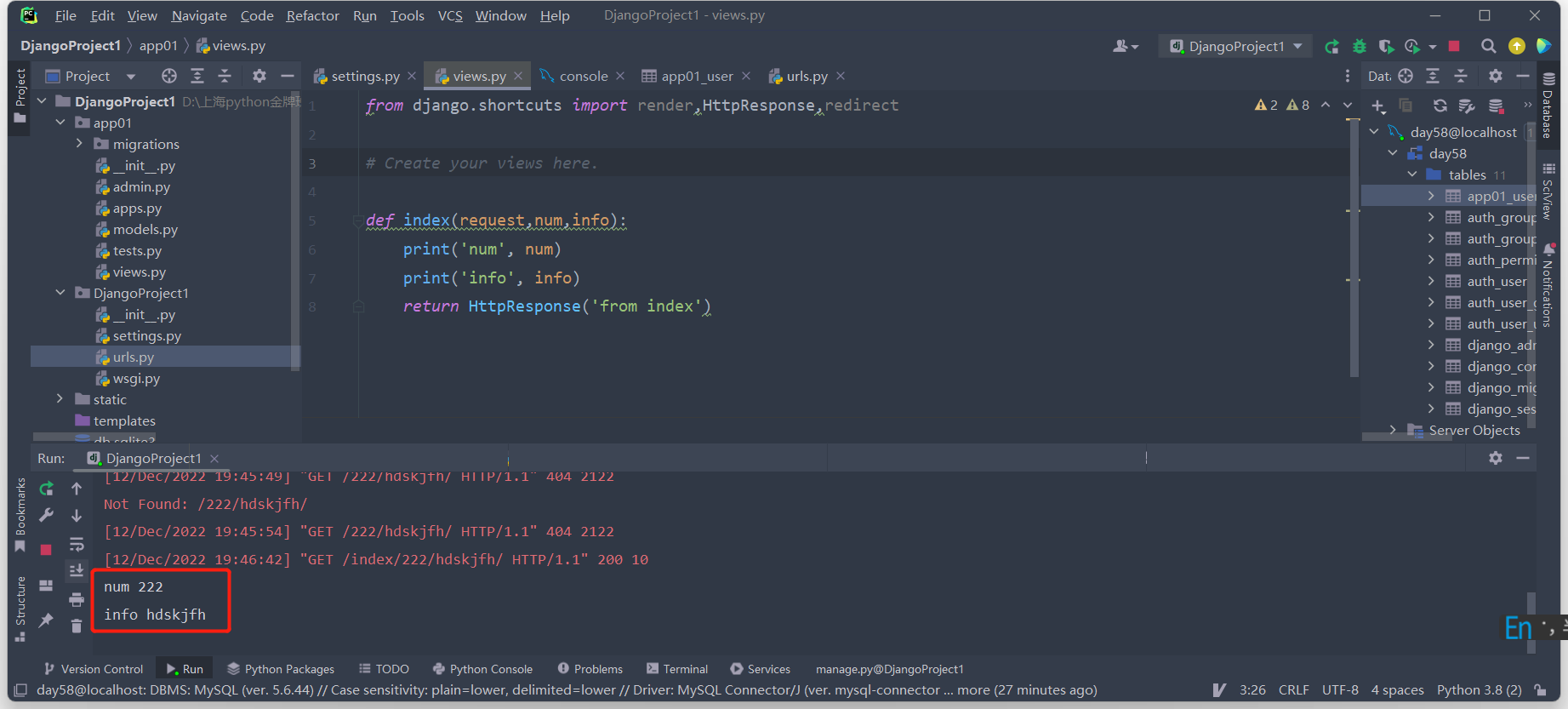
Task: Open Search Everywhere magnifier icon
Action: [1488, 46]
